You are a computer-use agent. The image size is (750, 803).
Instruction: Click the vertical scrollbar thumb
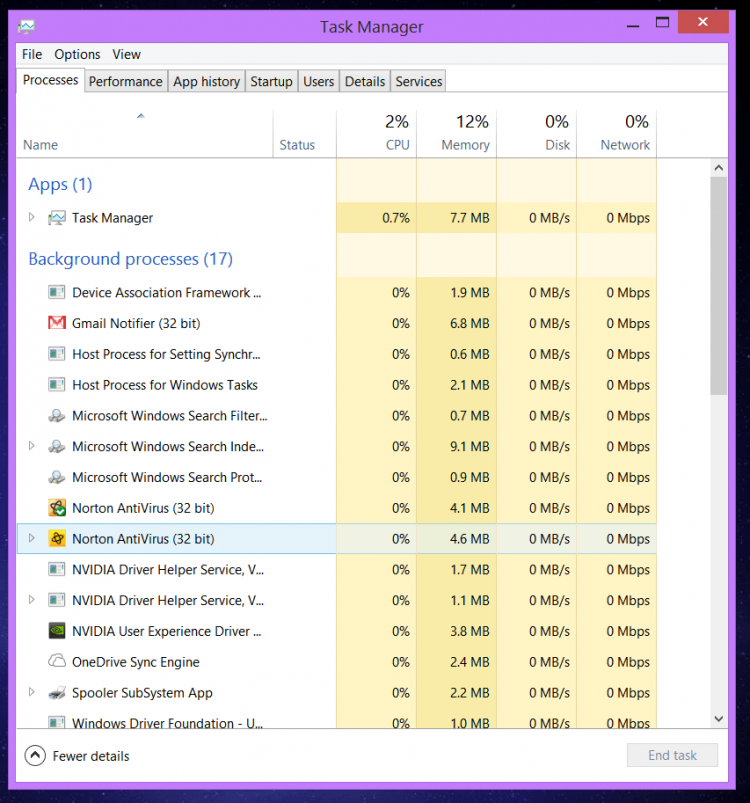click(x=719, y=286)
